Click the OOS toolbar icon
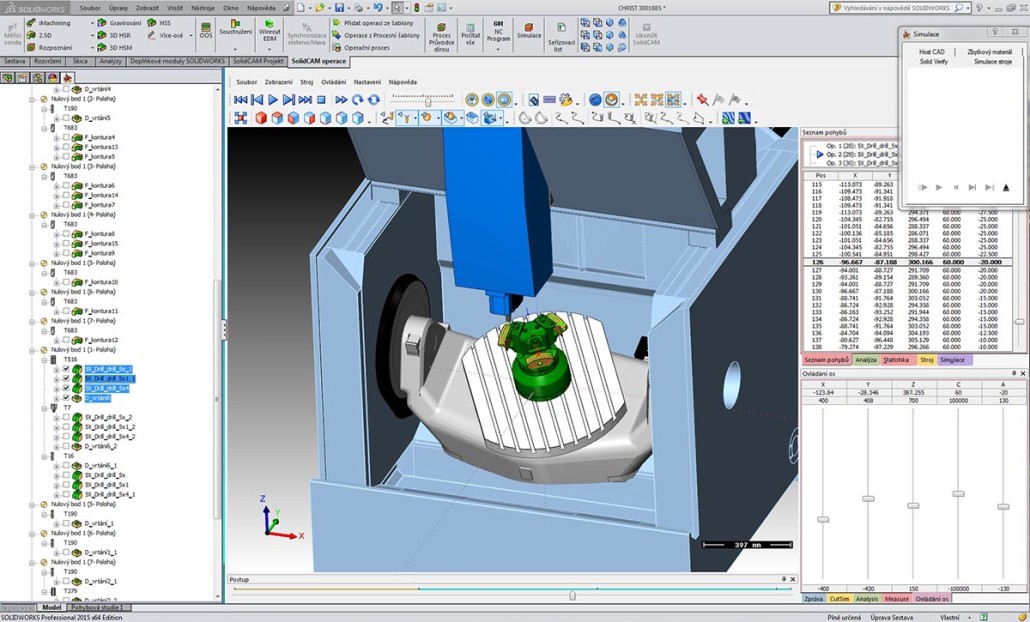This screenshot has height=622, width=1030. pyautogui.click(x=206, y=31)
